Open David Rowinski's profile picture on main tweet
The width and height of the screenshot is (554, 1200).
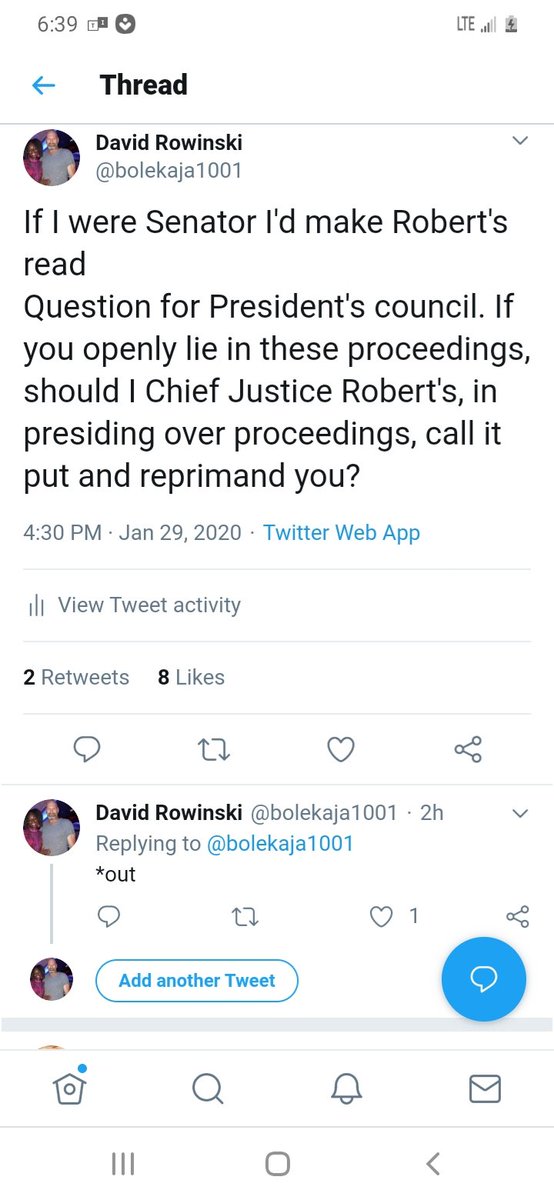click(51, 157)
